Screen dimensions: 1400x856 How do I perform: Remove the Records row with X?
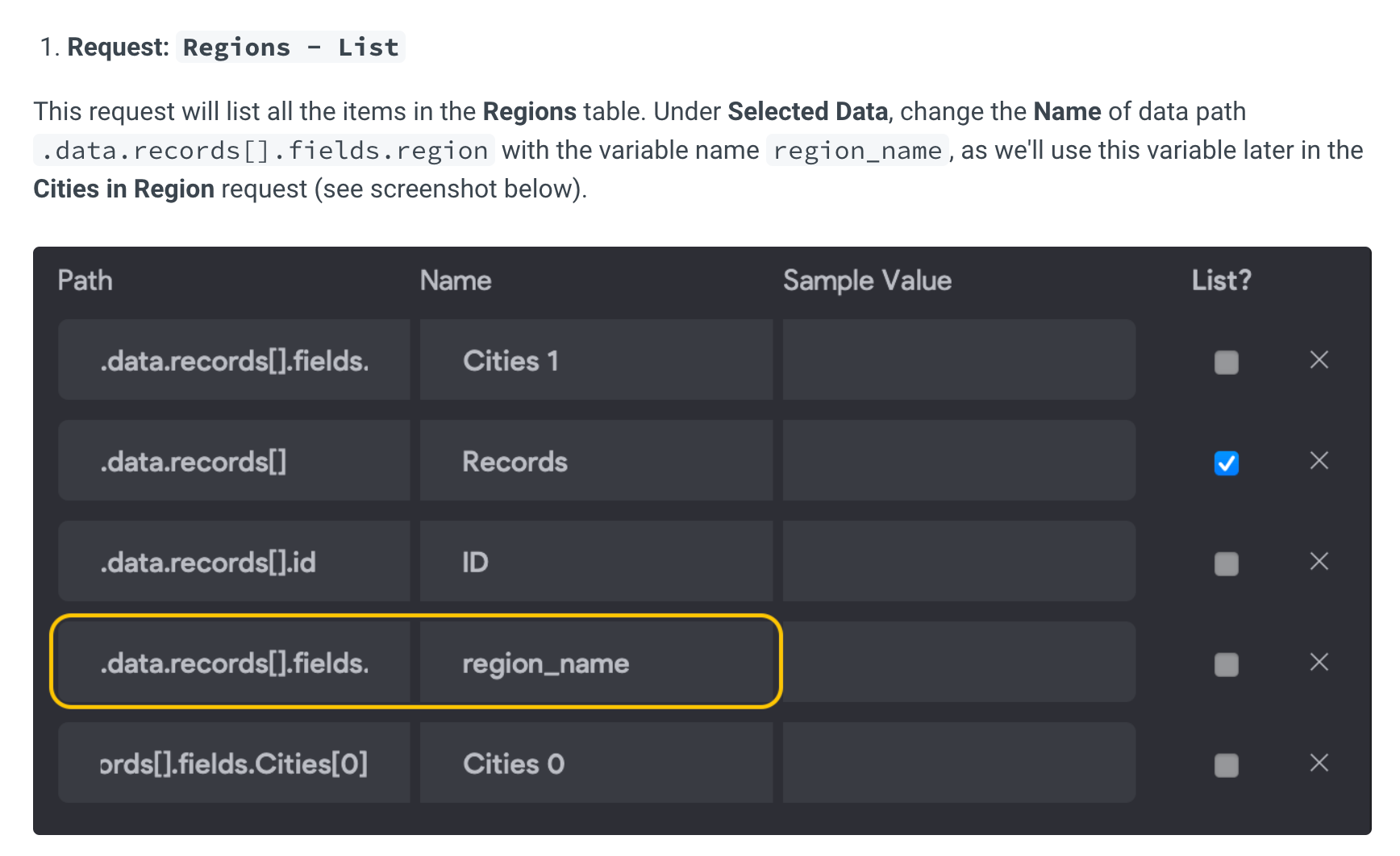(1319, 460)
